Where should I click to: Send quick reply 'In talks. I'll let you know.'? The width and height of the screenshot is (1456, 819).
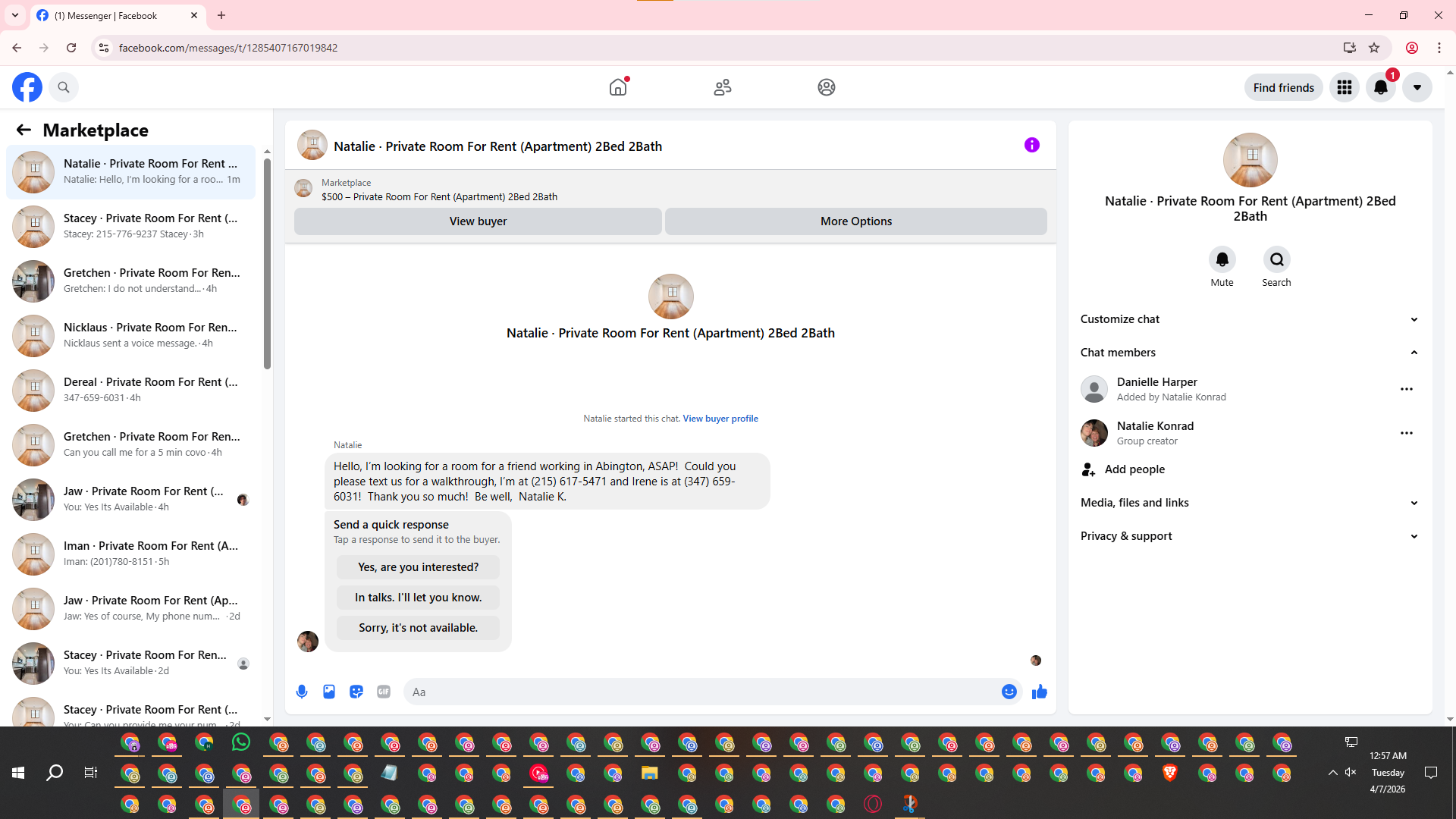tap(418, 597)
